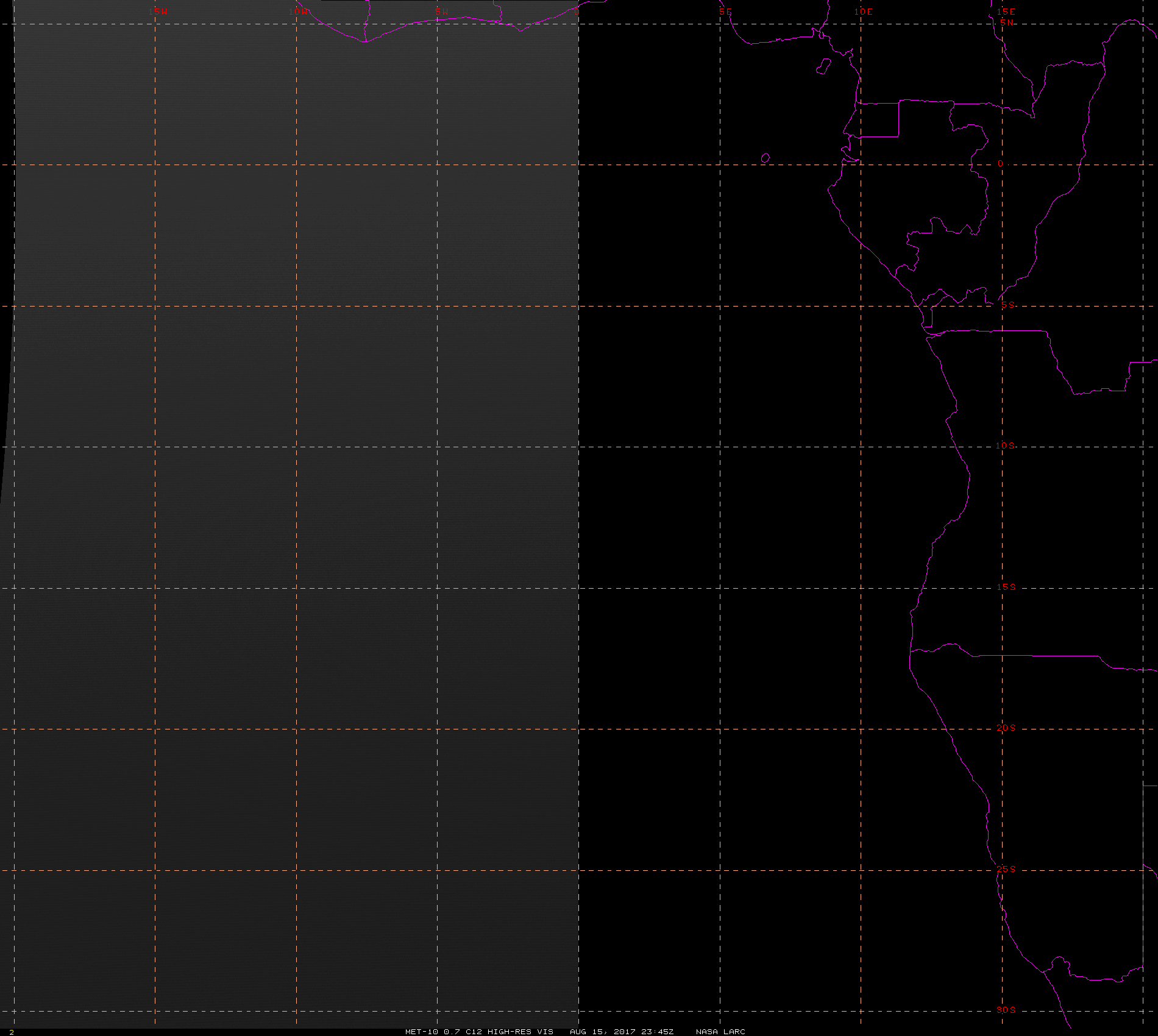Click the 5E longitude label
Viewport: 1158px width, 1036px height.
tap(725, 12)
